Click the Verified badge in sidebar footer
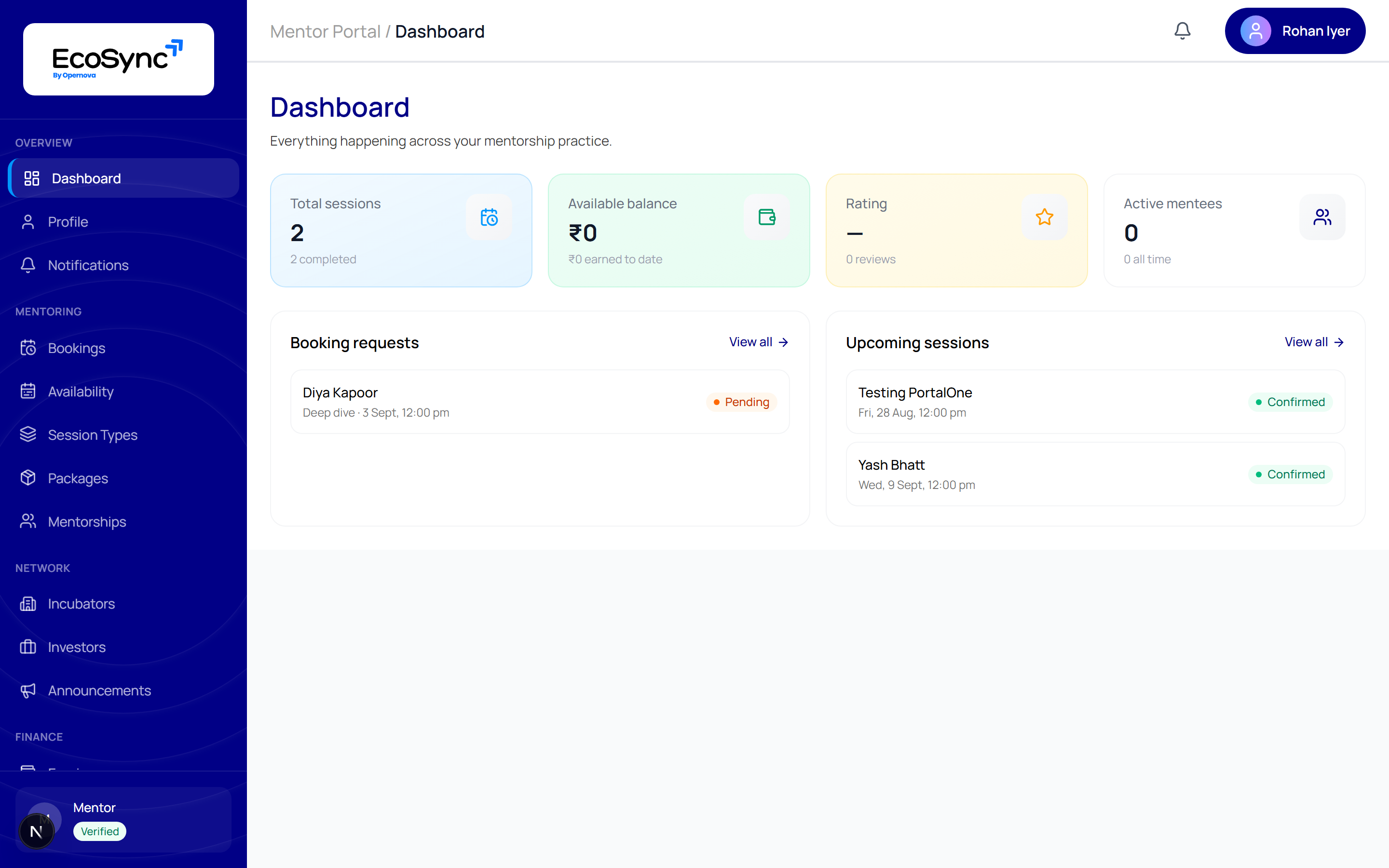This screenshot has width=1389, height=868. click(100, 831)
